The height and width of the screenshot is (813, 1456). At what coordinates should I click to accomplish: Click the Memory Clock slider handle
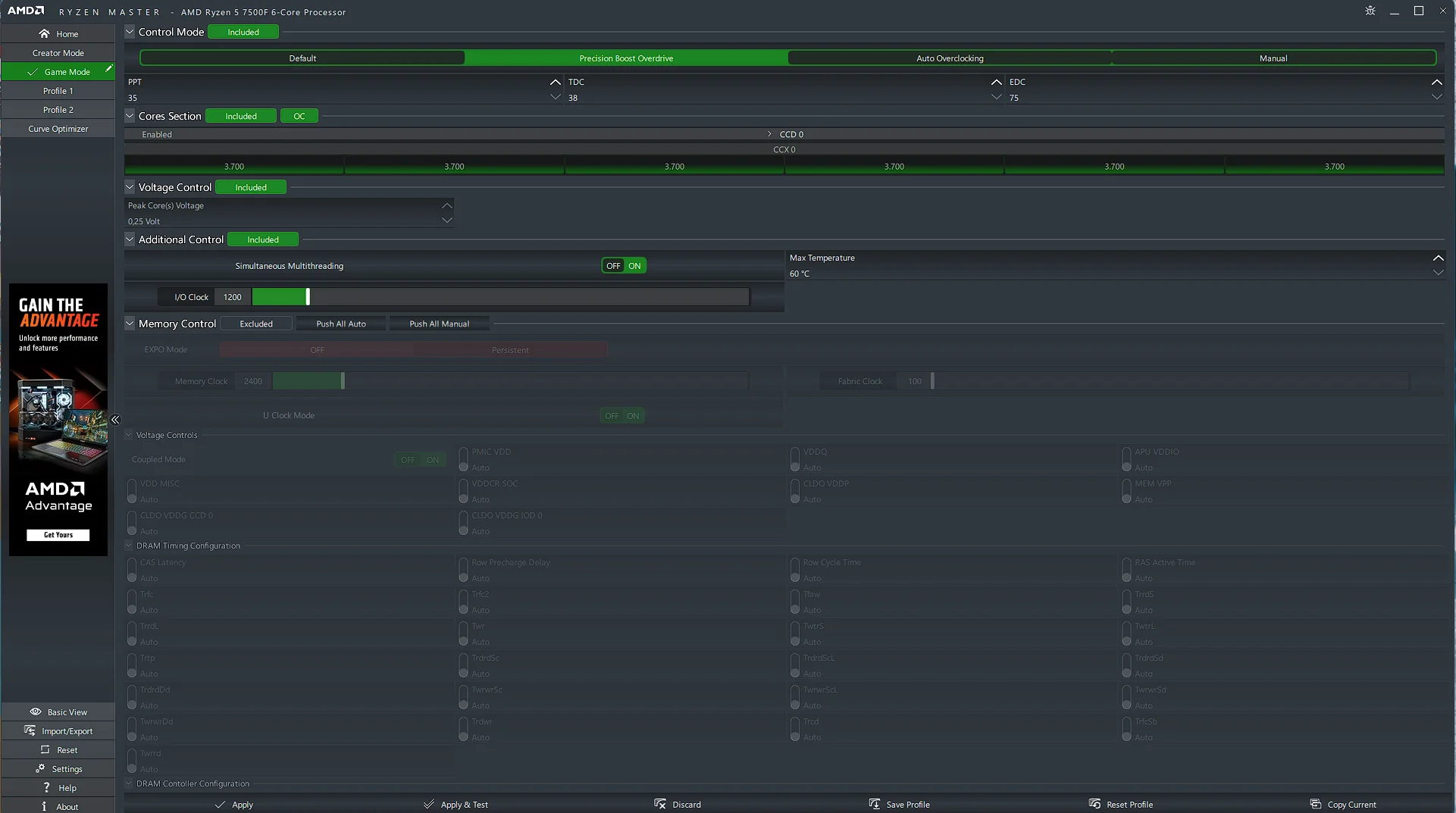click(x=343, y=381)
